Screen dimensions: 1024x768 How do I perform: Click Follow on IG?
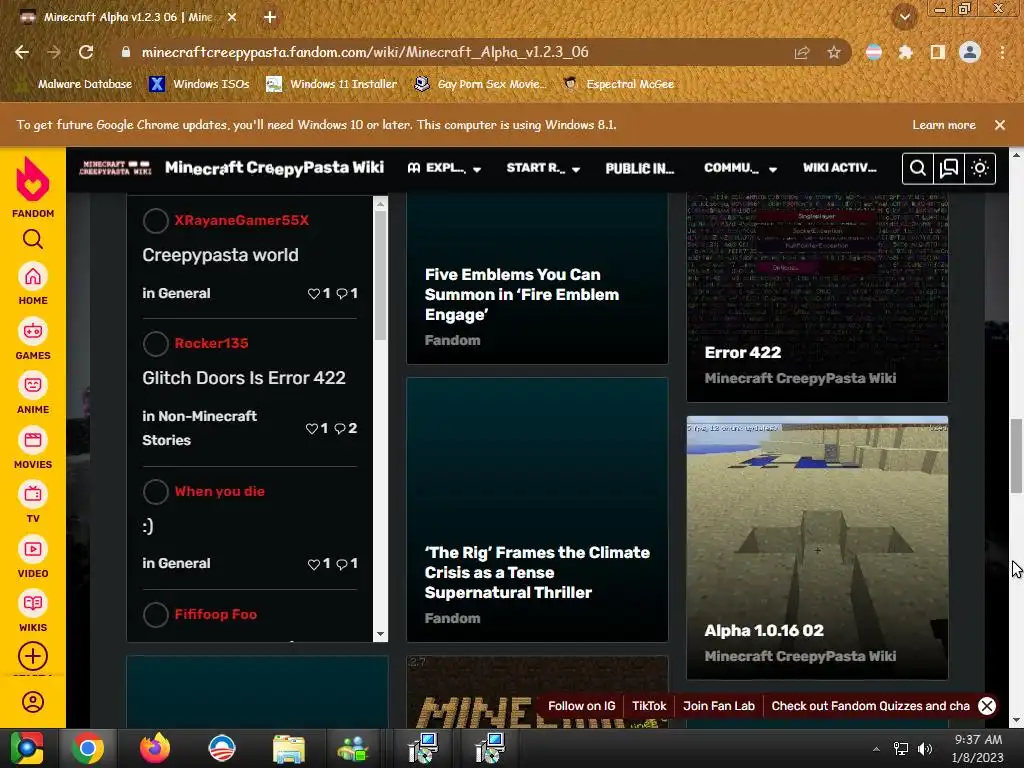(581, 706)
